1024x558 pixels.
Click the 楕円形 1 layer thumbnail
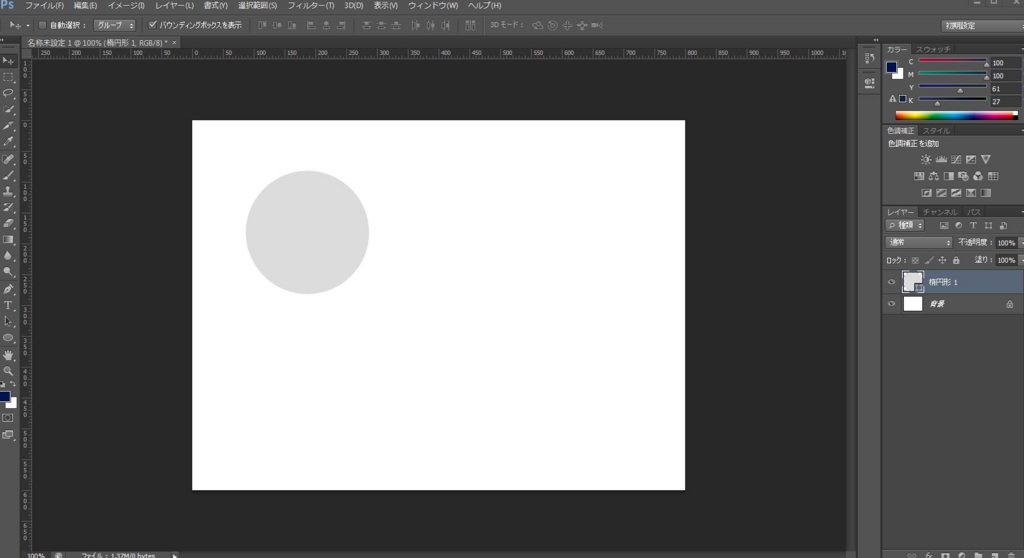(x=912, y=282)
